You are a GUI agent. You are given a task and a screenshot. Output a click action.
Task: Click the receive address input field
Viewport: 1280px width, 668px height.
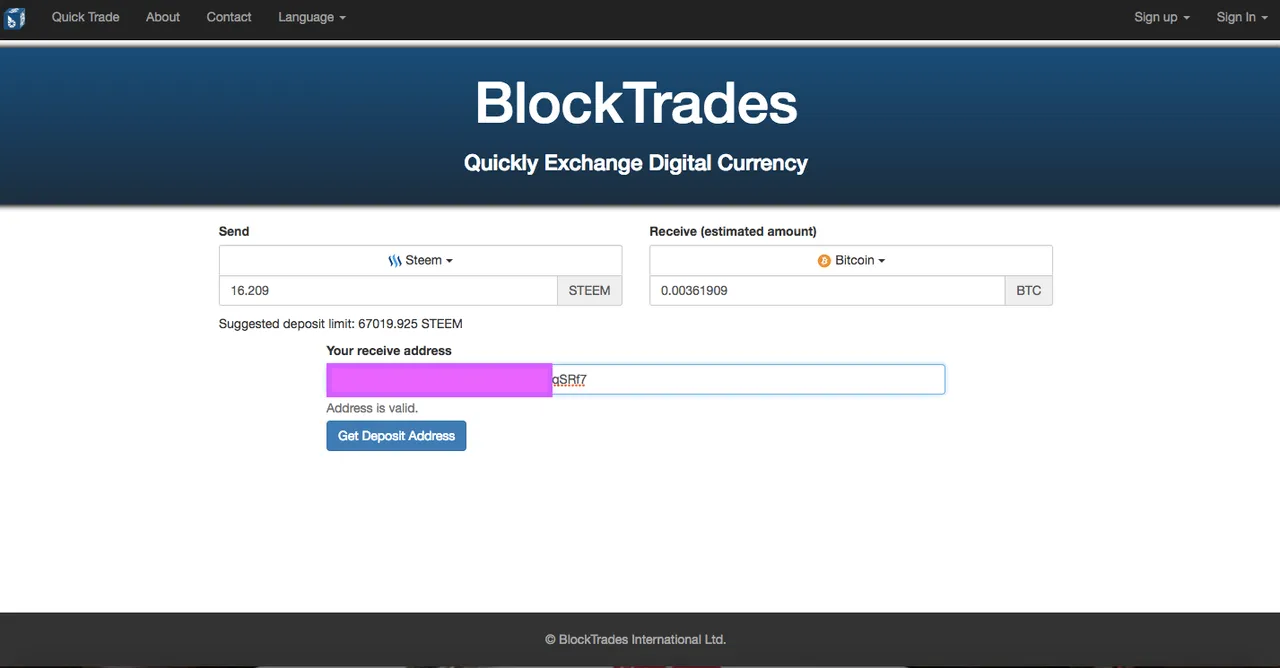(x=635, y=379)
